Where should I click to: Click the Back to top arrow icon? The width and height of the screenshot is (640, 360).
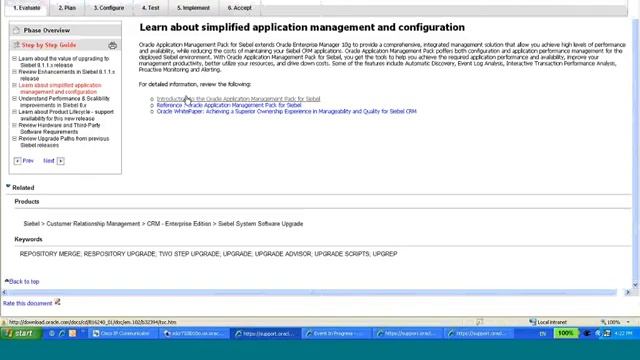7,281
